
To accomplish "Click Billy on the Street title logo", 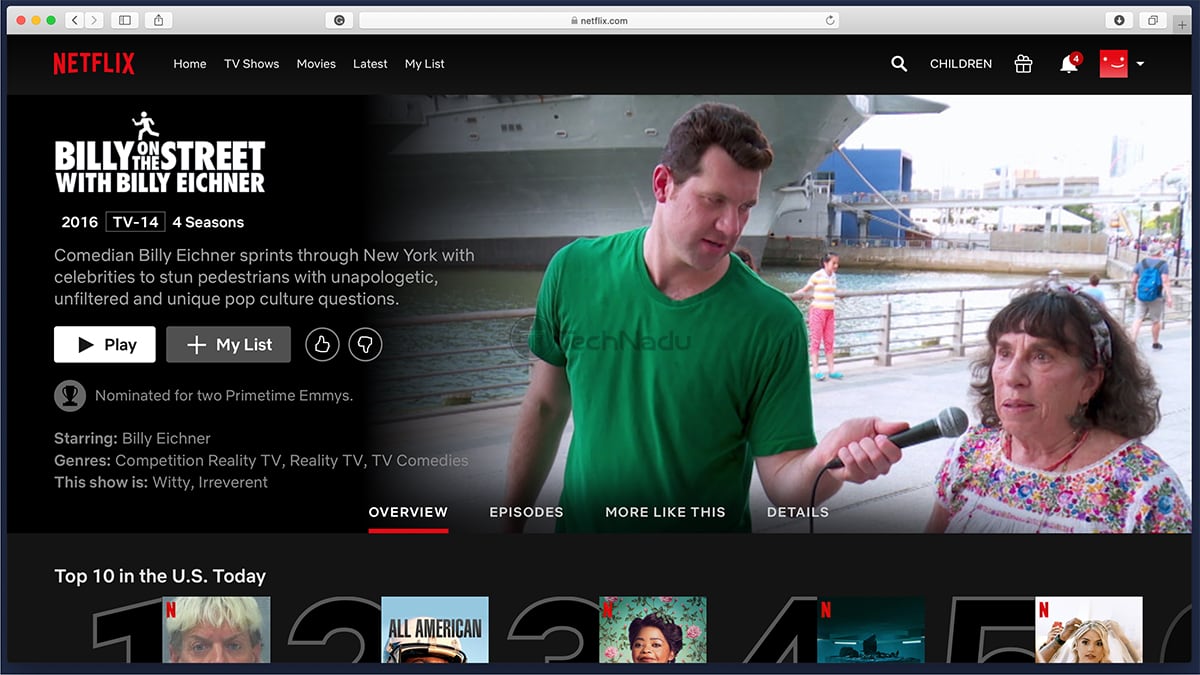I will pos(160,153).
